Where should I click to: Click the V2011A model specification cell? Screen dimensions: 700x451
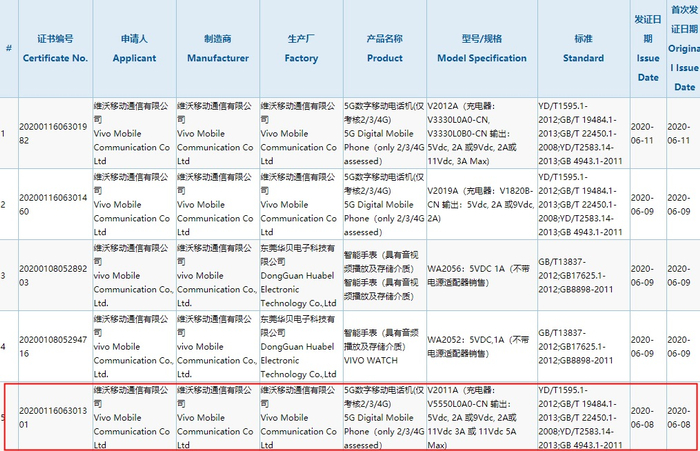pyautogui.click(x=482, y=418)
